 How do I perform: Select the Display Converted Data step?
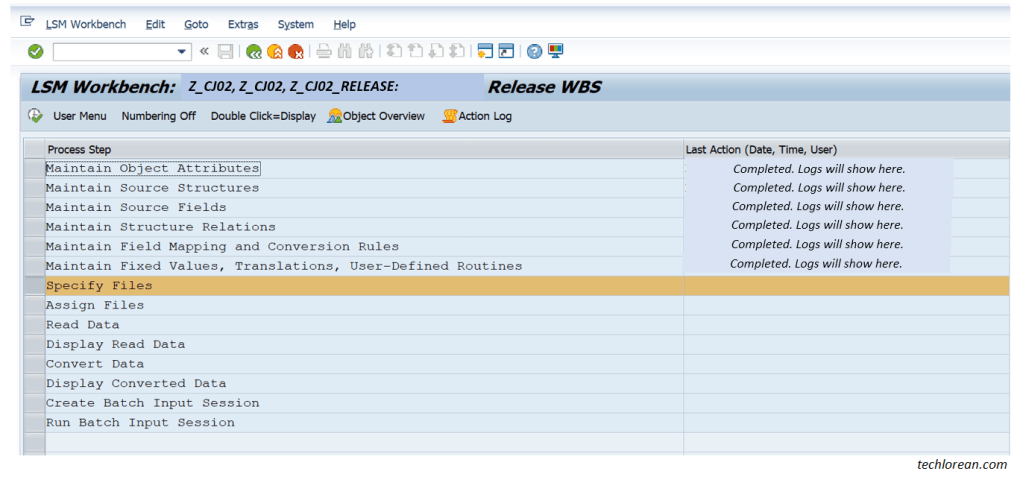coord(136,384)
